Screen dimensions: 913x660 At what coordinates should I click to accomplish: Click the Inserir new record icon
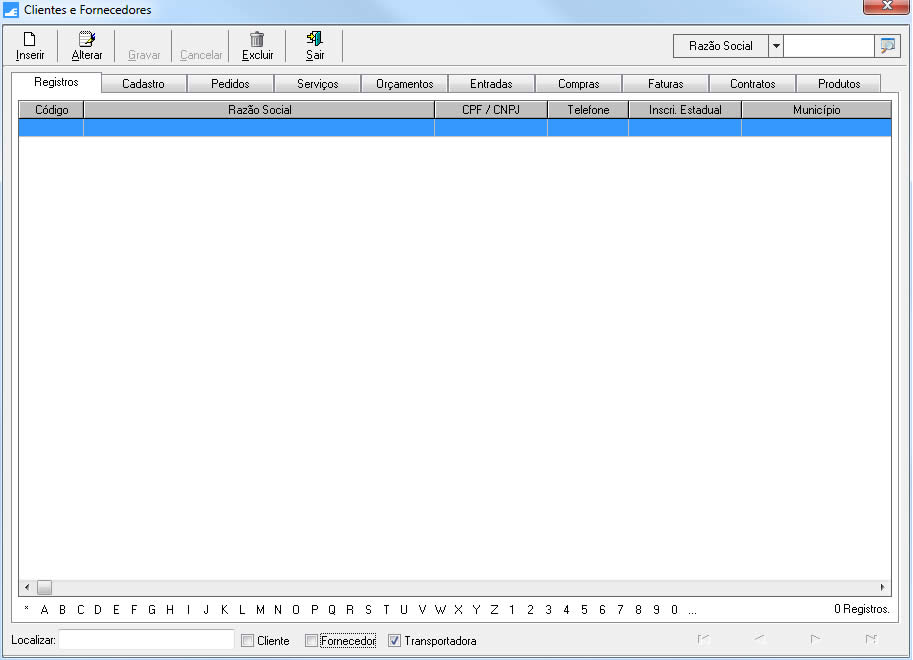click(29, 39)
